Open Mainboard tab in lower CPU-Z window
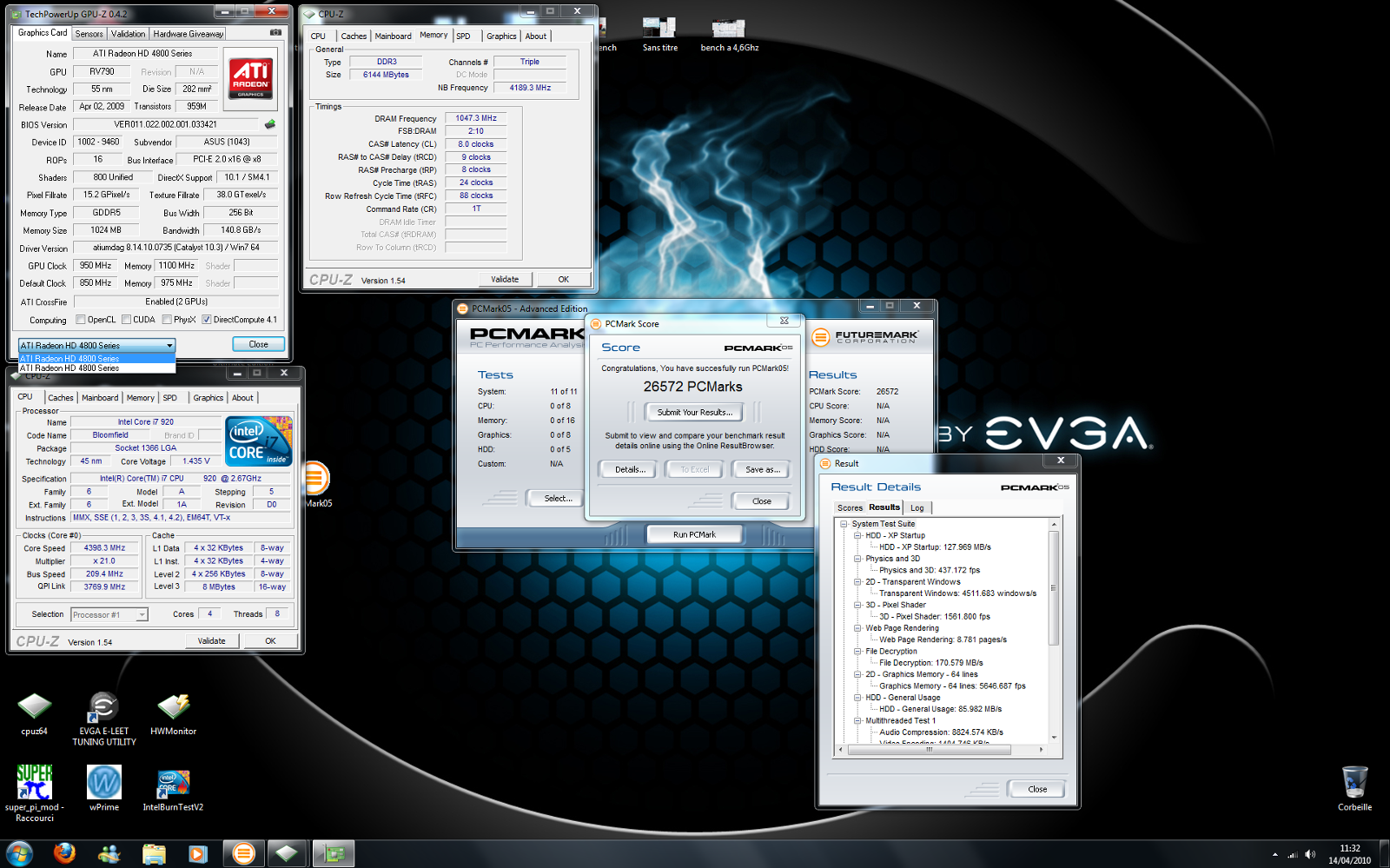Viewport: 1390px width, 868px height. point(100,398)
